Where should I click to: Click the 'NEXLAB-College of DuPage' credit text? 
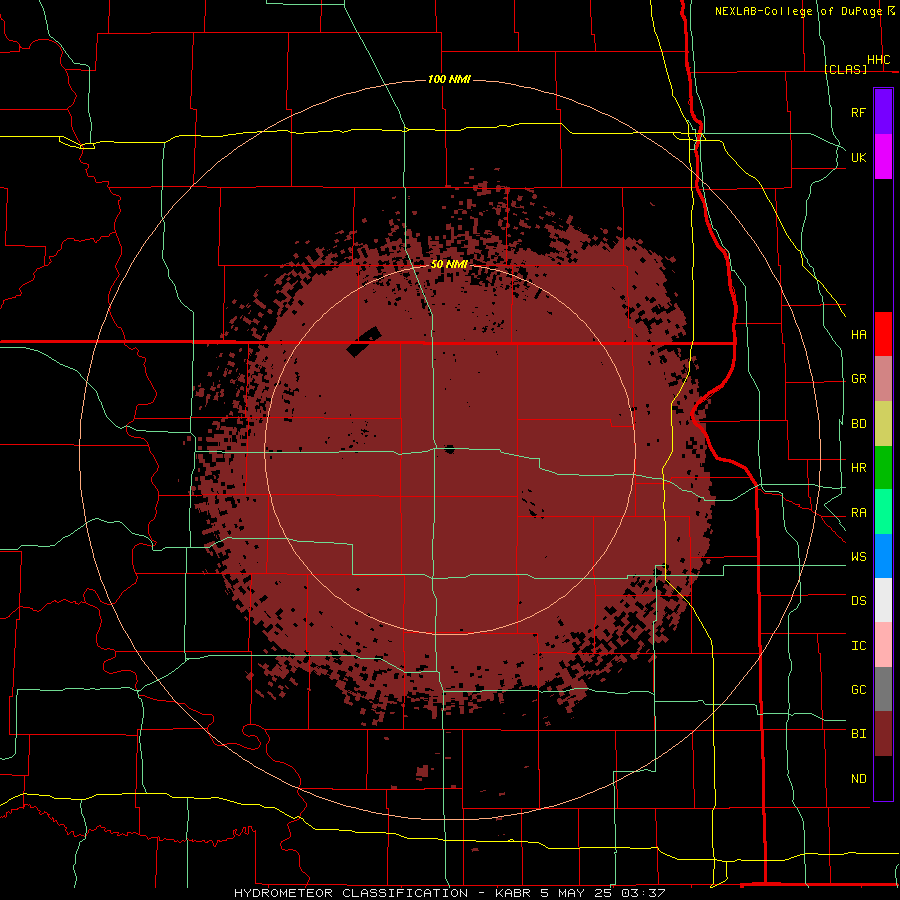(x=798, y=11)
